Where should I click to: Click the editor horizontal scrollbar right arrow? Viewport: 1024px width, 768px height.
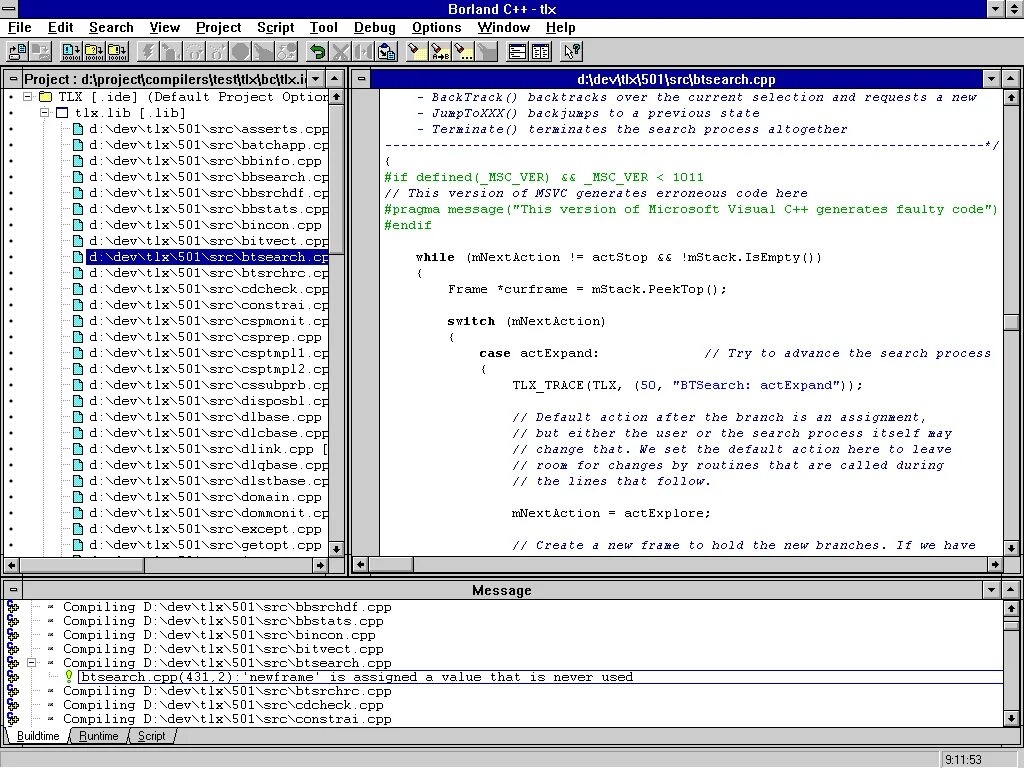point(995,564)
